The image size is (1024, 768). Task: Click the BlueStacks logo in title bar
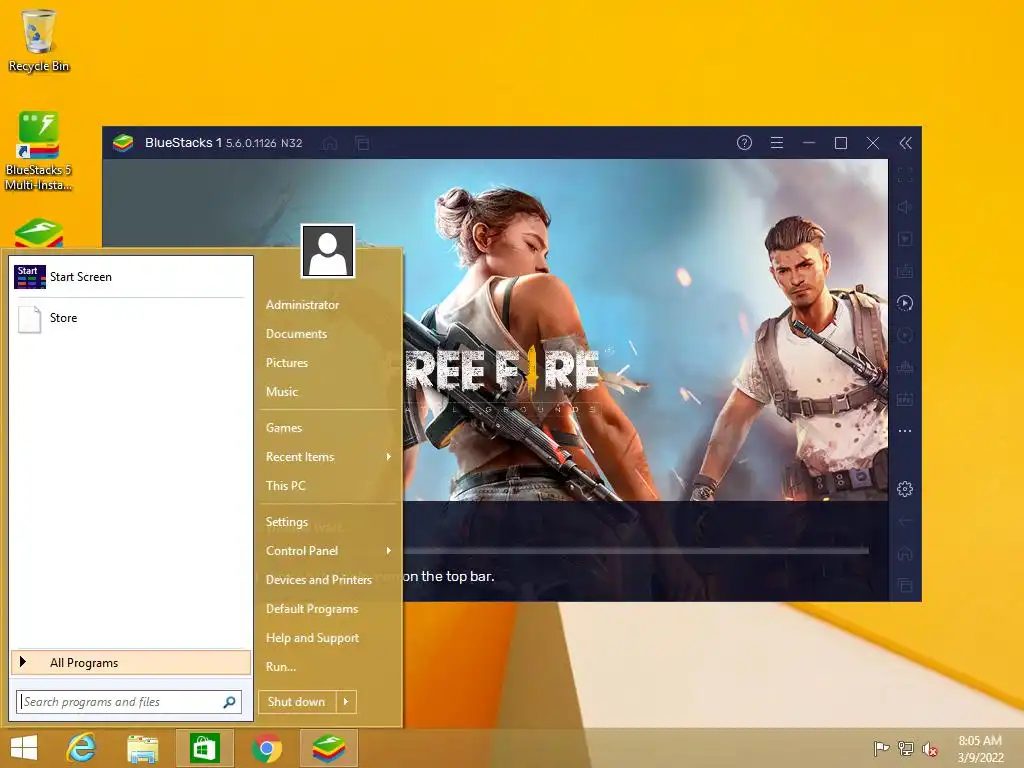123,142
